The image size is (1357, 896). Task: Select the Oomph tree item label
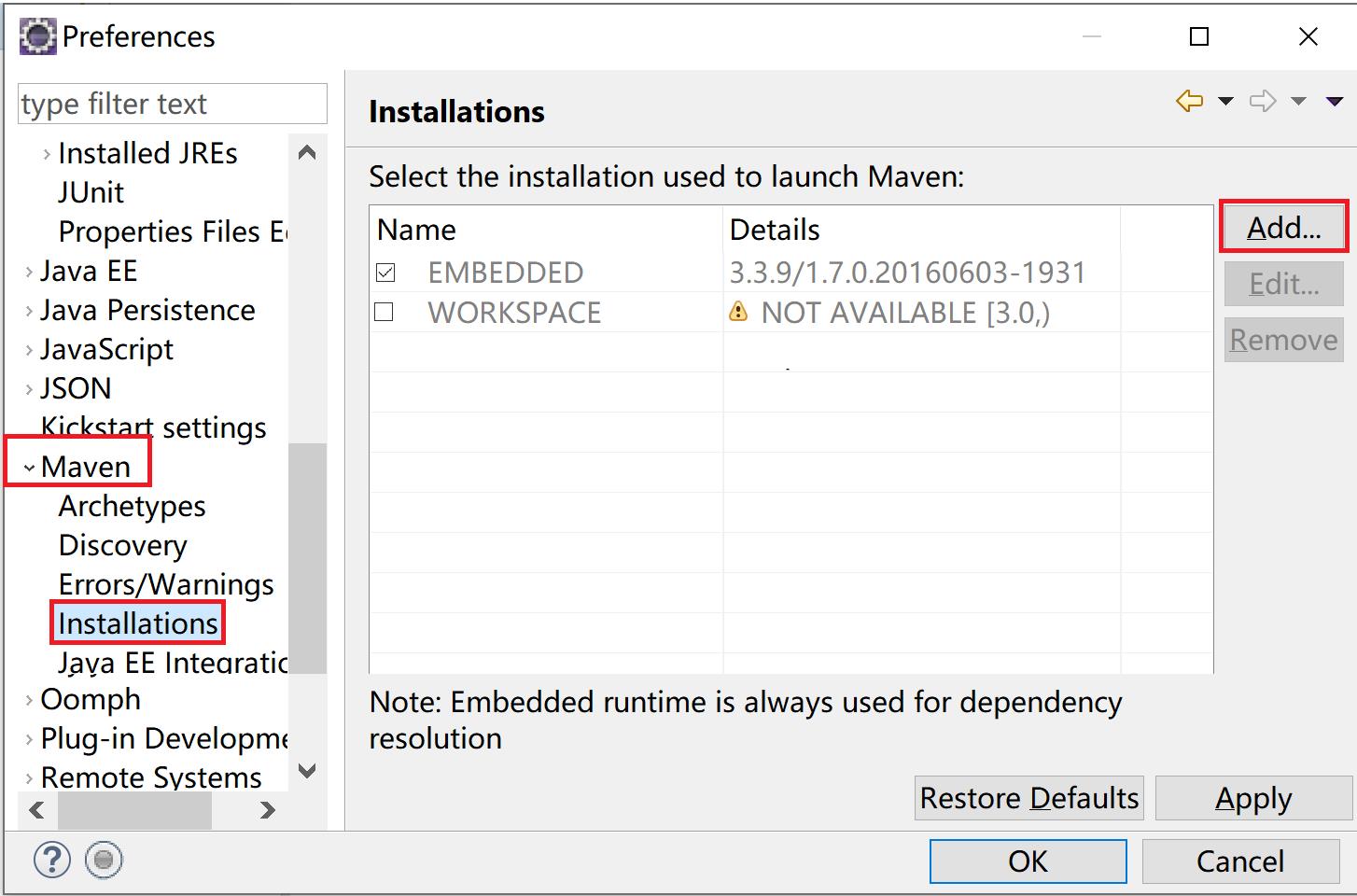point(91,699)
